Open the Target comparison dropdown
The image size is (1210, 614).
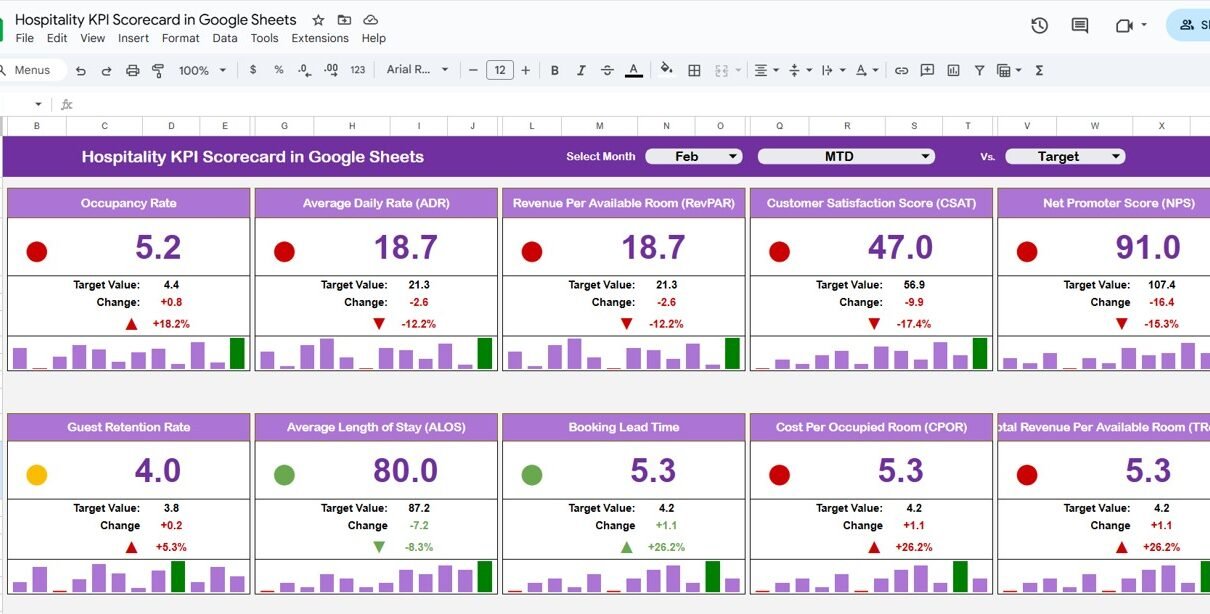coord(1064,156)
